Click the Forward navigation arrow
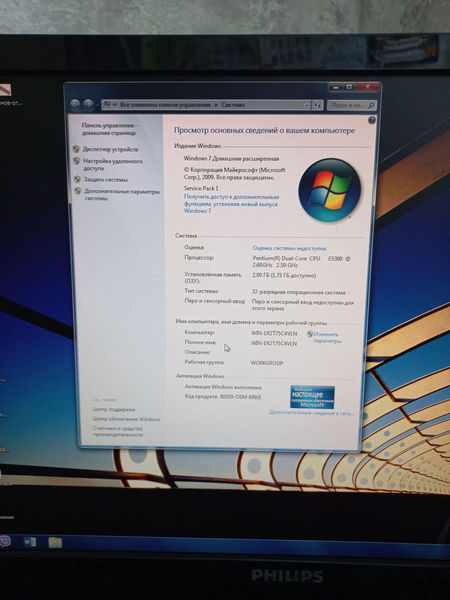 coord(88,104)
